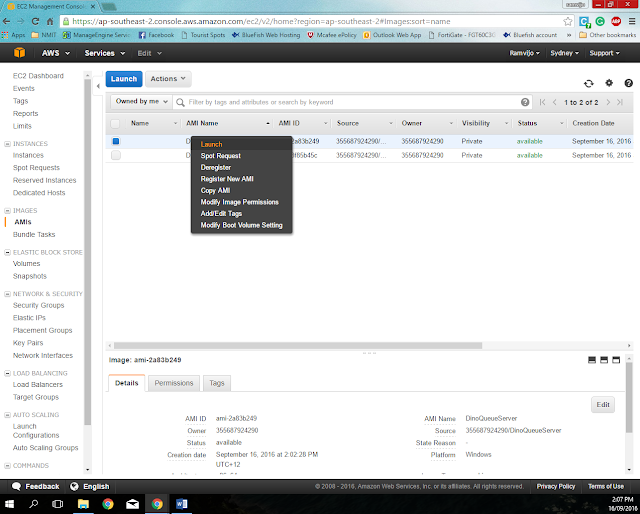Click the blue Launch button
This screenshot has width=640, height=514.
(x=124, y=79)
